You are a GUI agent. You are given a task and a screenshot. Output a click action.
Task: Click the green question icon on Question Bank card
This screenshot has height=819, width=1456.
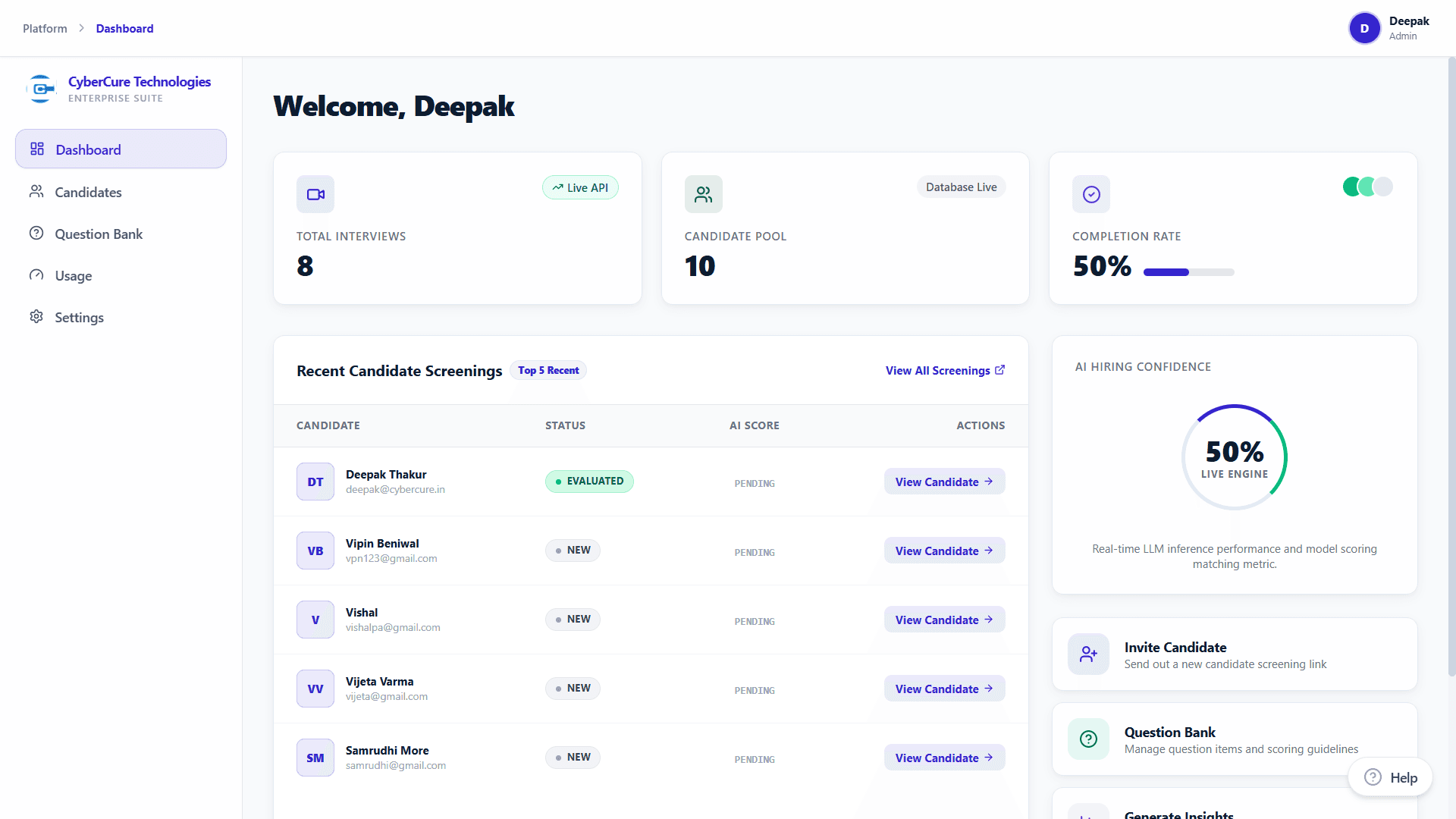(1088, 739)
